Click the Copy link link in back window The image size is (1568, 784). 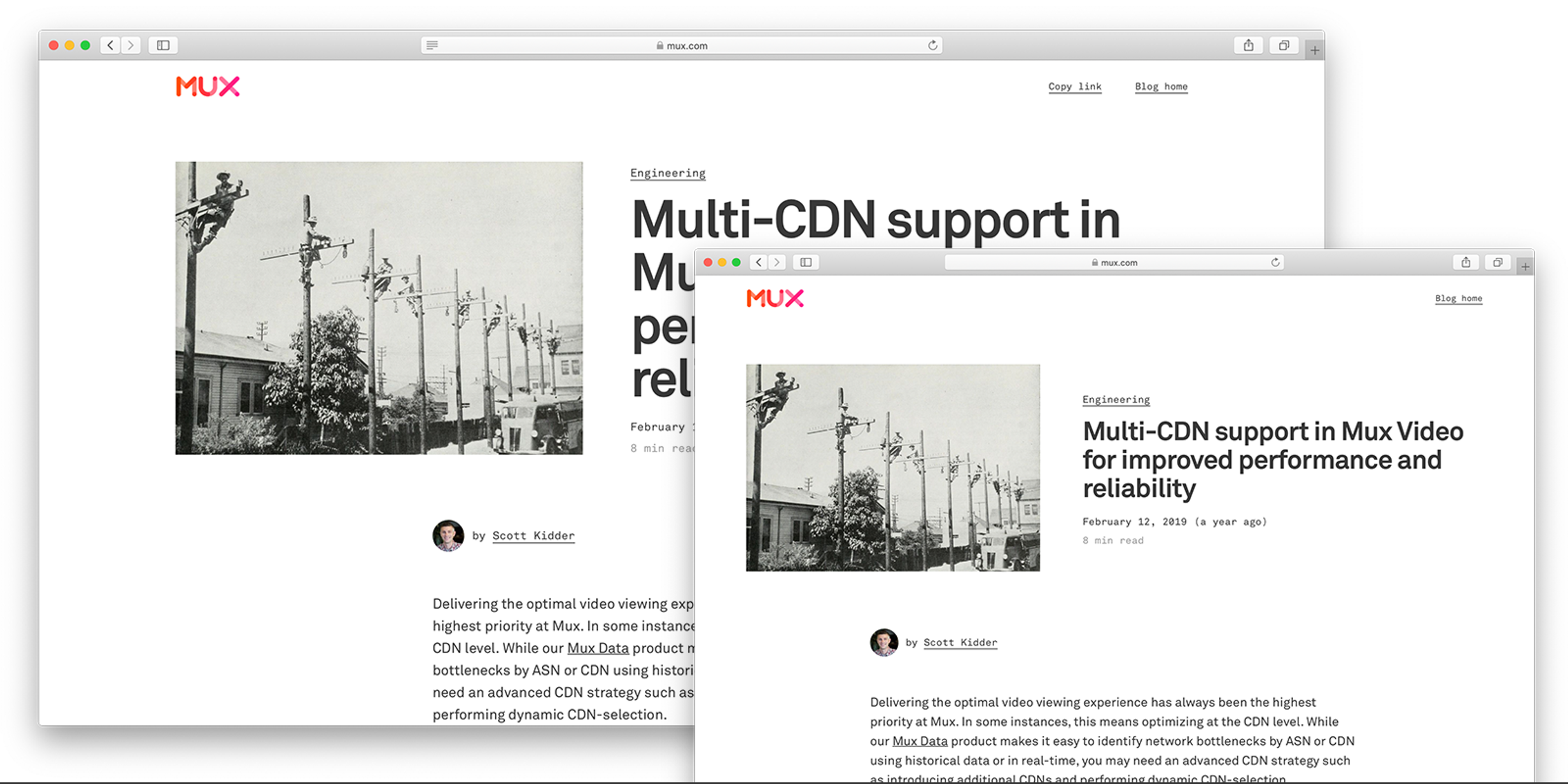(1074, 87)
